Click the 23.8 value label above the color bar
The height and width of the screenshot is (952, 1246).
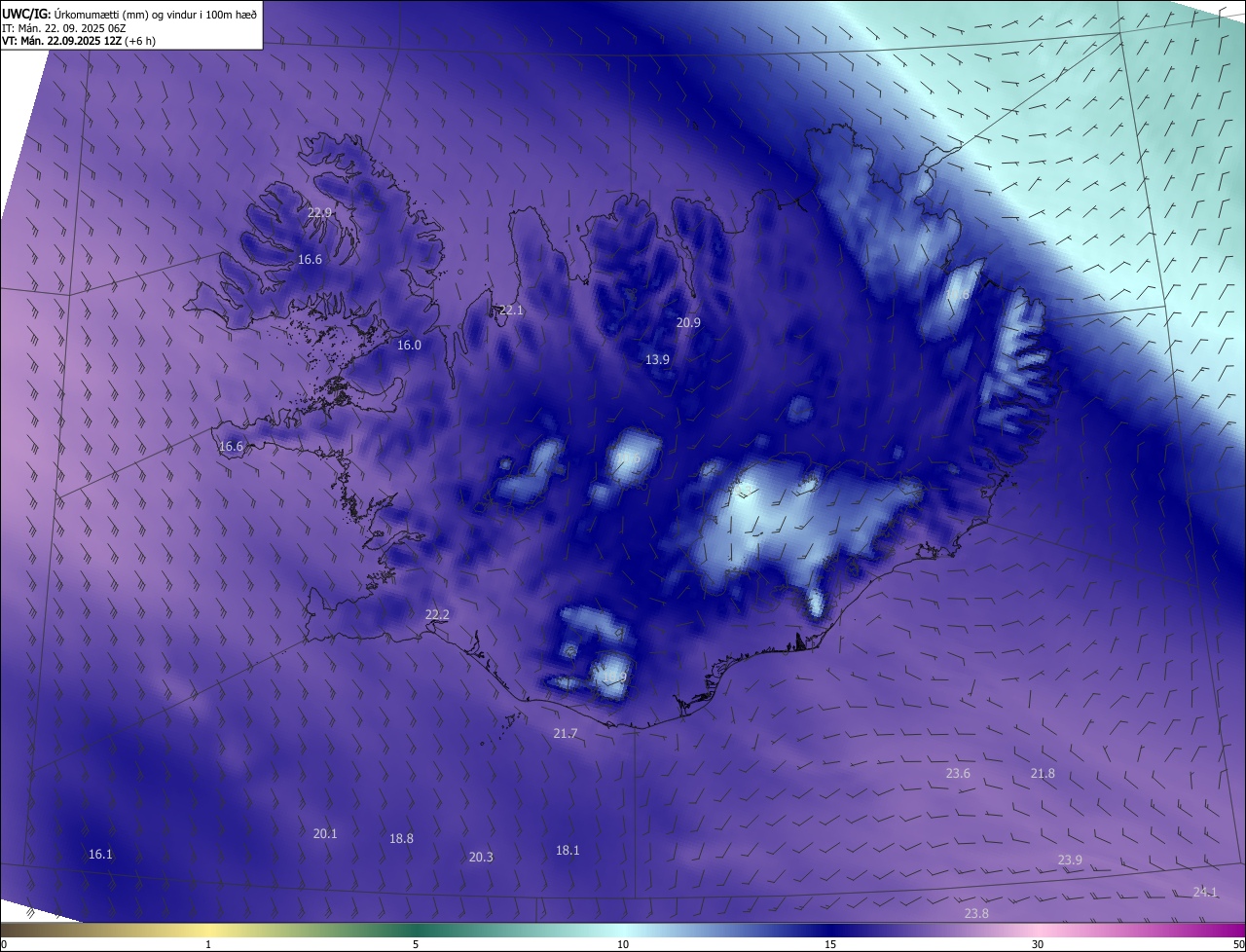pos(976,913)
